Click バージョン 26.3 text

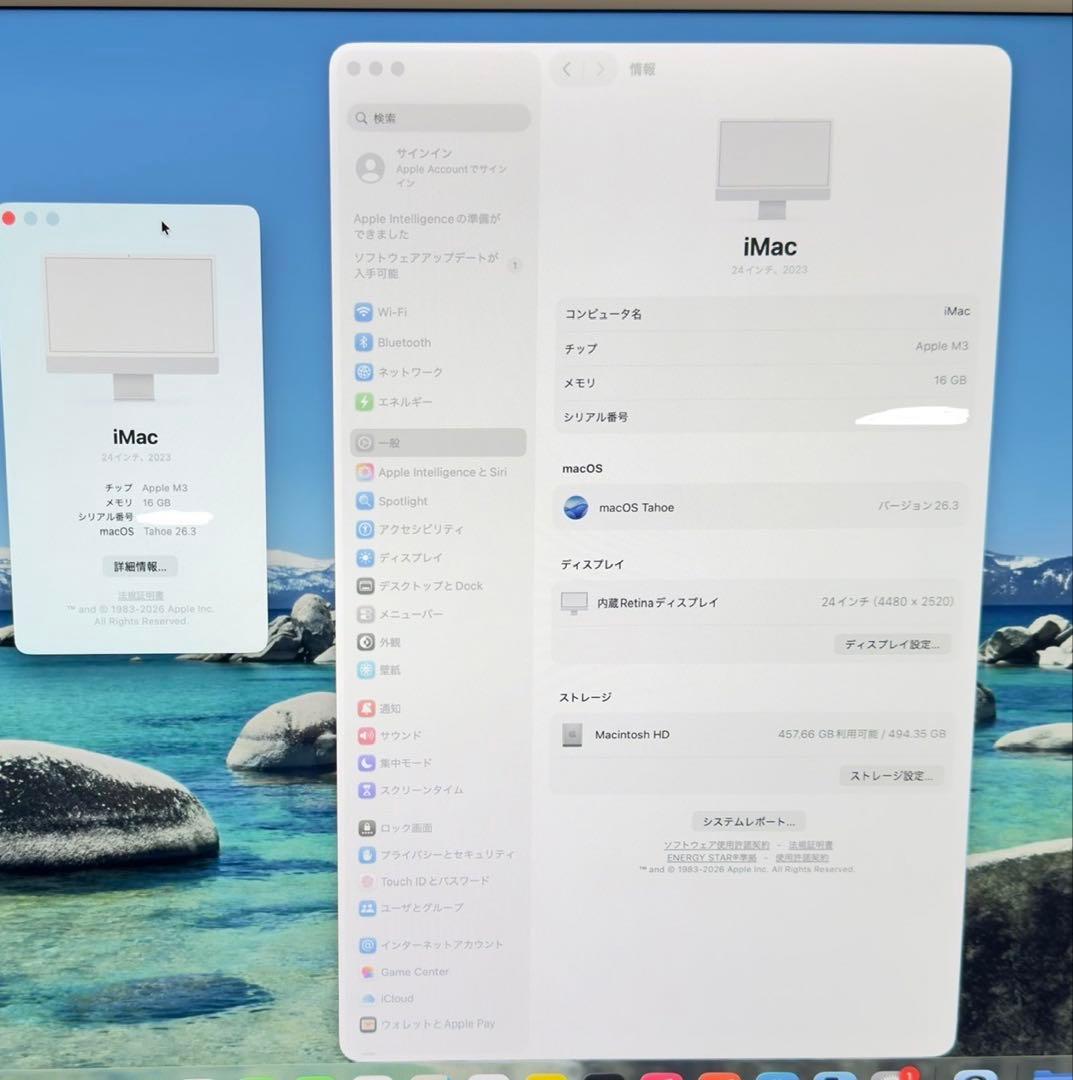[918, 506]
